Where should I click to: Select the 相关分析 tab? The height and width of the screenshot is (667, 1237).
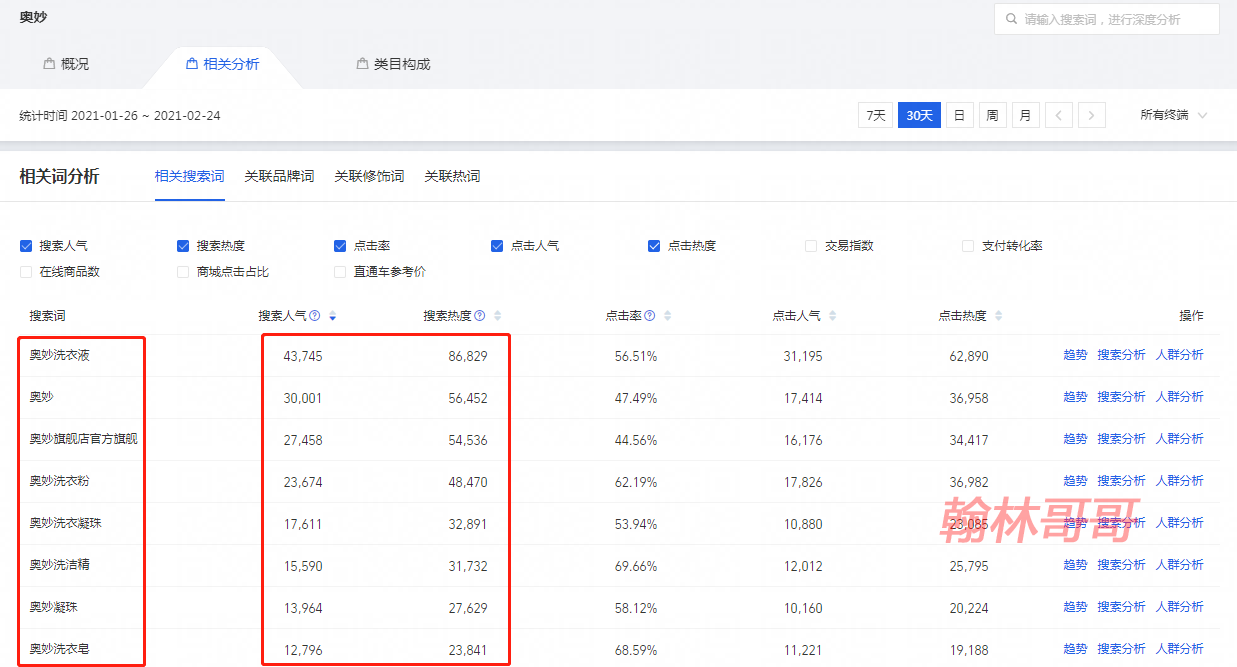223,64
